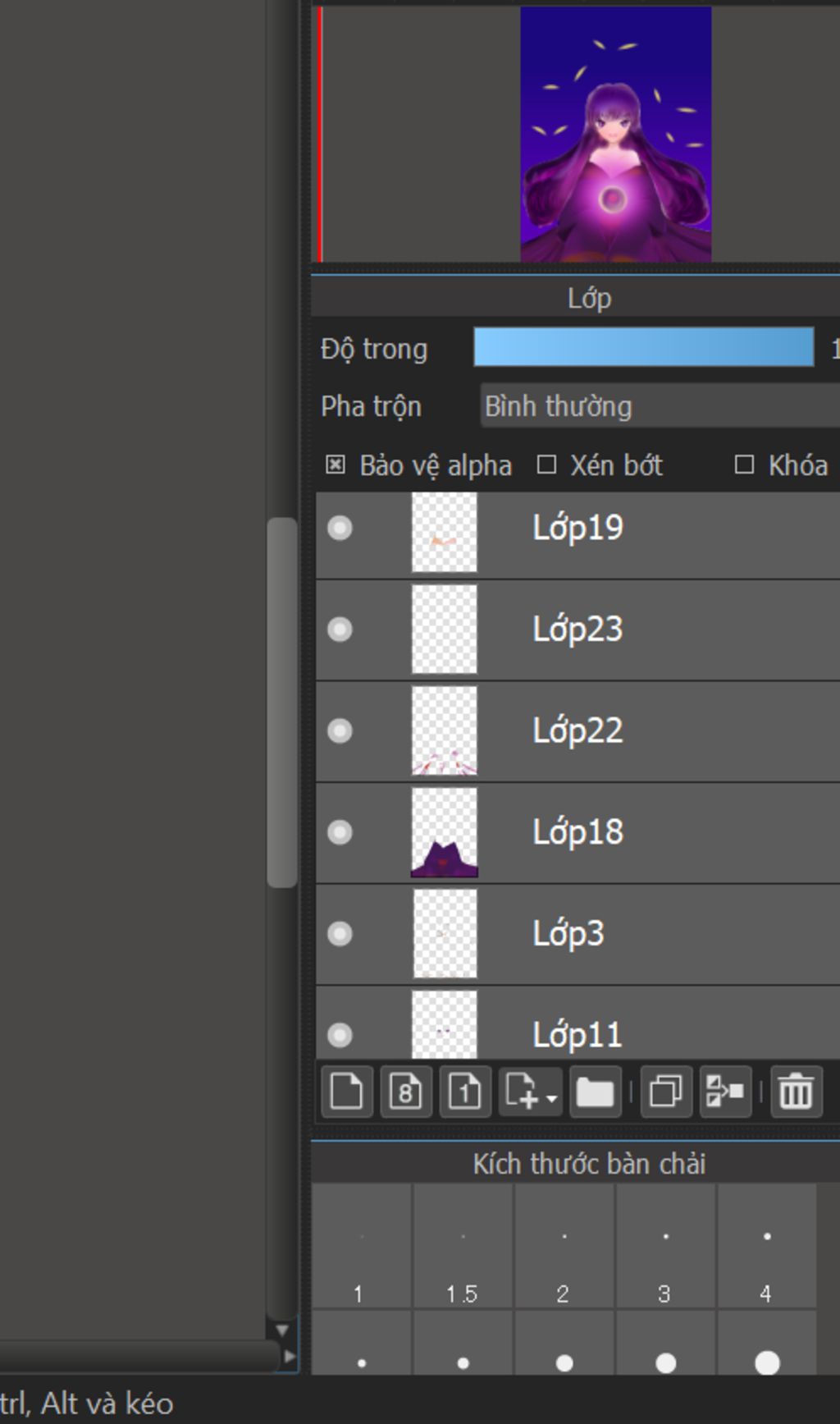This screenshot has height=1424, width=840.
Task: Add a new 8-bit layer
Action: click(406, 1092)
